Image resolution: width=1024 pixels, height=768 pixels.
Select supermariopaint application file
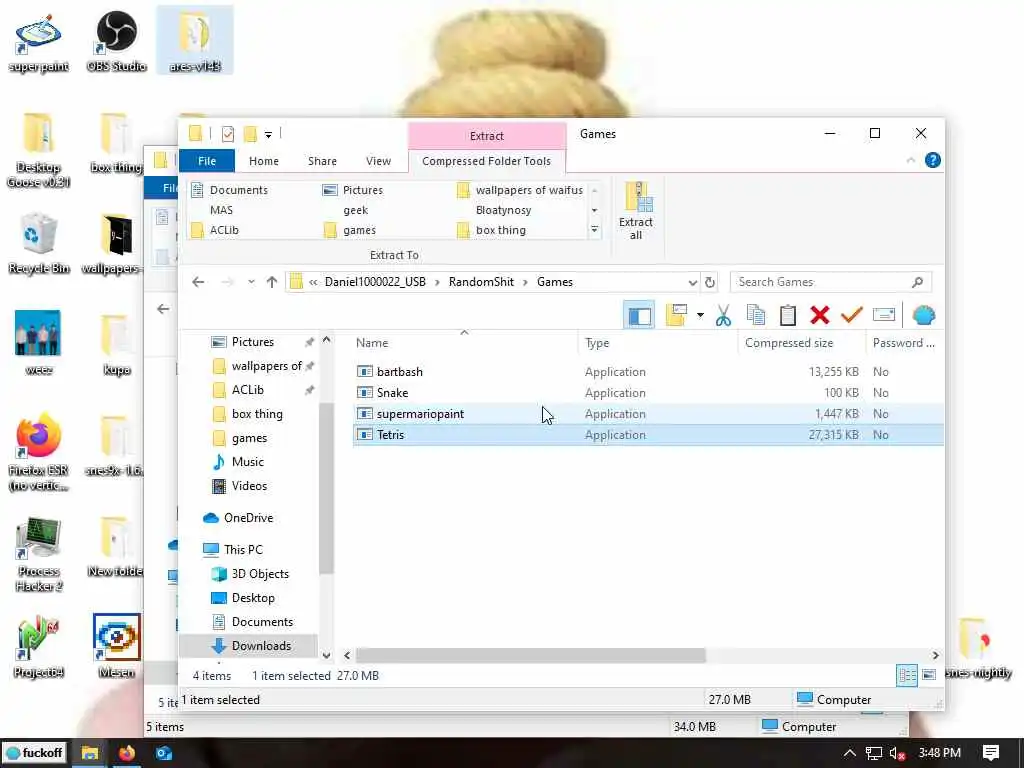coord(420,414)
